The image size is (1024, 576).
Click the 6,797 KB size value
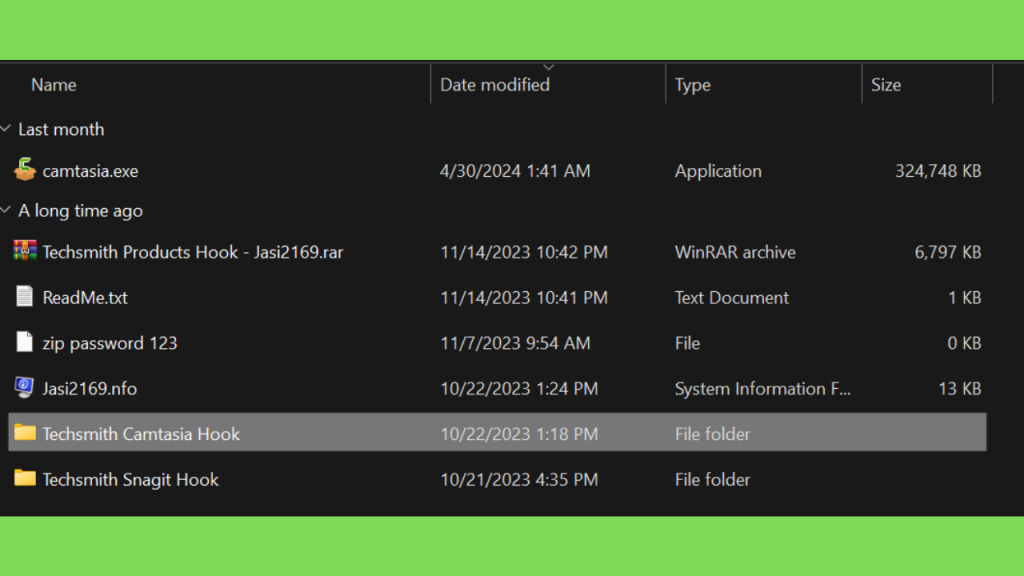coord(948,252)
